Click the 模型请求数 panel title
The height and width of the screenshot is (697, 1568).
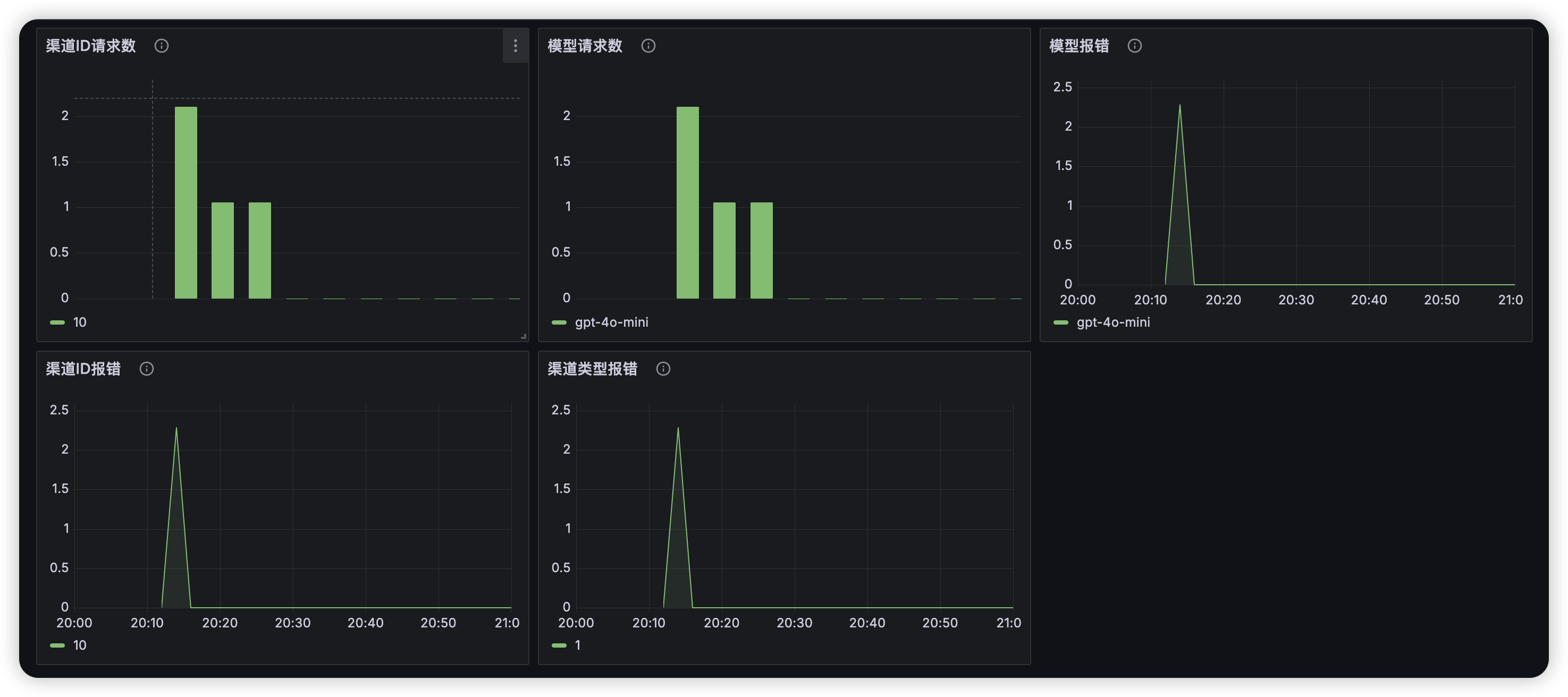585,46
